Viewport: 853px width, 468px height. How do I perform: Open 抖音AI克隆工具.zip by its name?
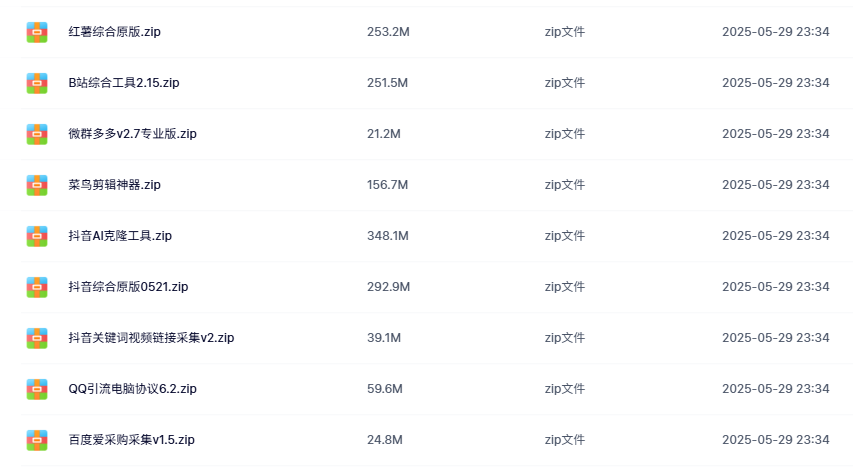pyautogui.click(x=120, y=236)
